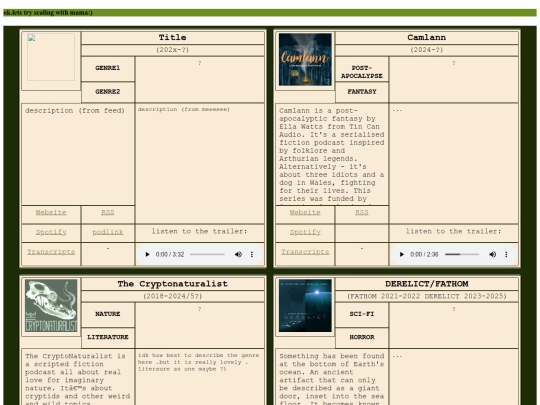The image size is (540, 405).
Task: Click the FATHOM 2021-2022 DERELICT 2023-2025 text
Action: [x=427, y=296]
